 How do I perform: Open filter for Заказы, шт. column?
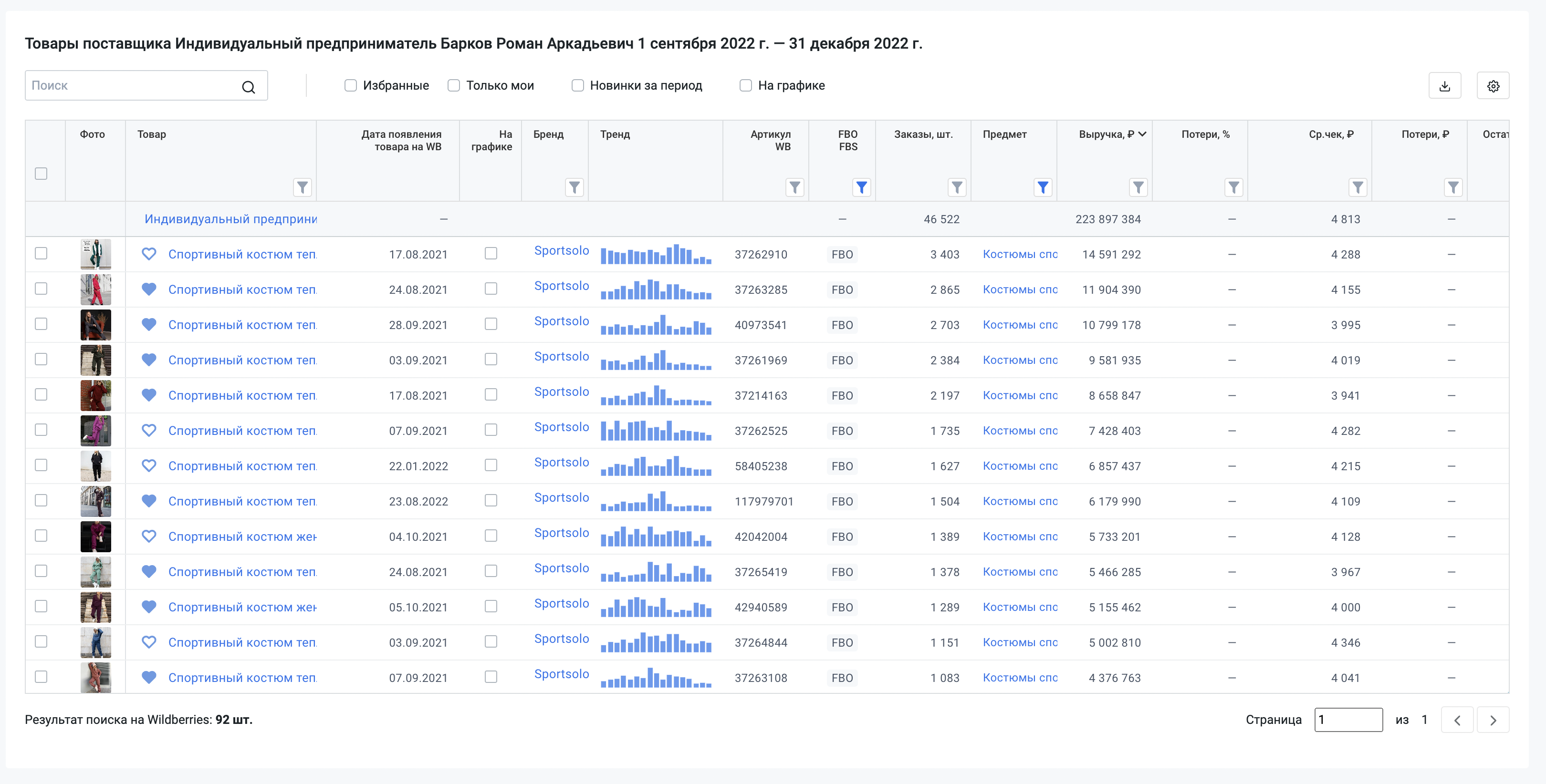click(957, 188)
